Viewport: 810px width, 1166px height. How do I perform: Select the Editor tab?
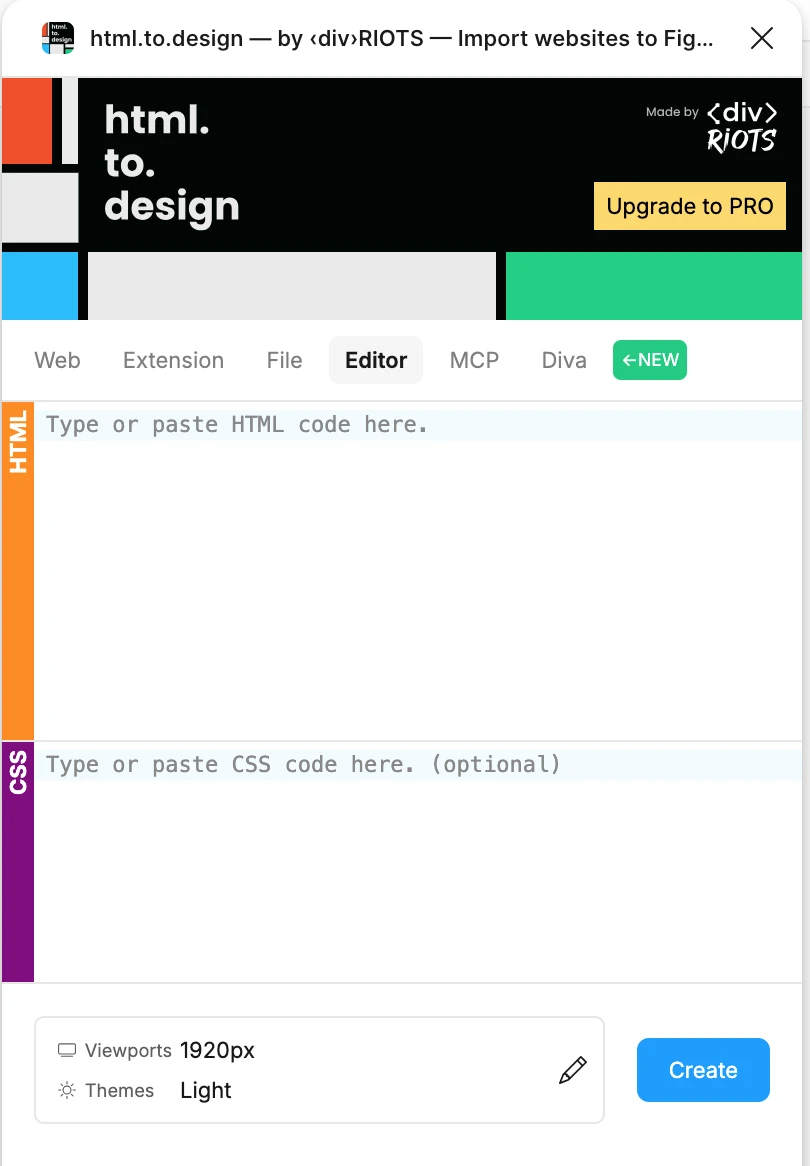point(376,360)
